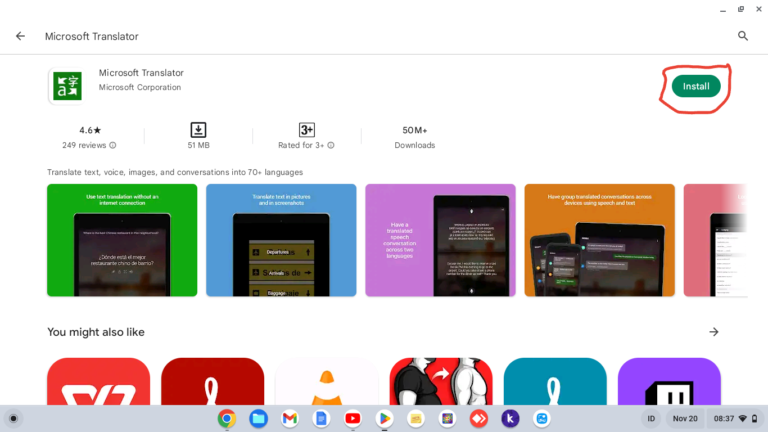This screenshot has height=432, width=768.
Task: Go back with the left arrow
Action: pyautogui.click(x=20, y=36)
